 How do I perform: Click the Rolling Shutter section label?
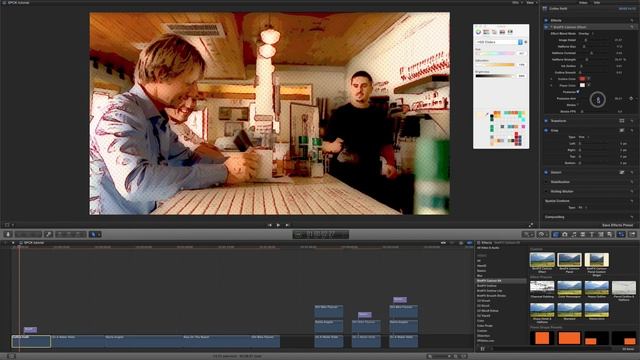tap(562, 191)
